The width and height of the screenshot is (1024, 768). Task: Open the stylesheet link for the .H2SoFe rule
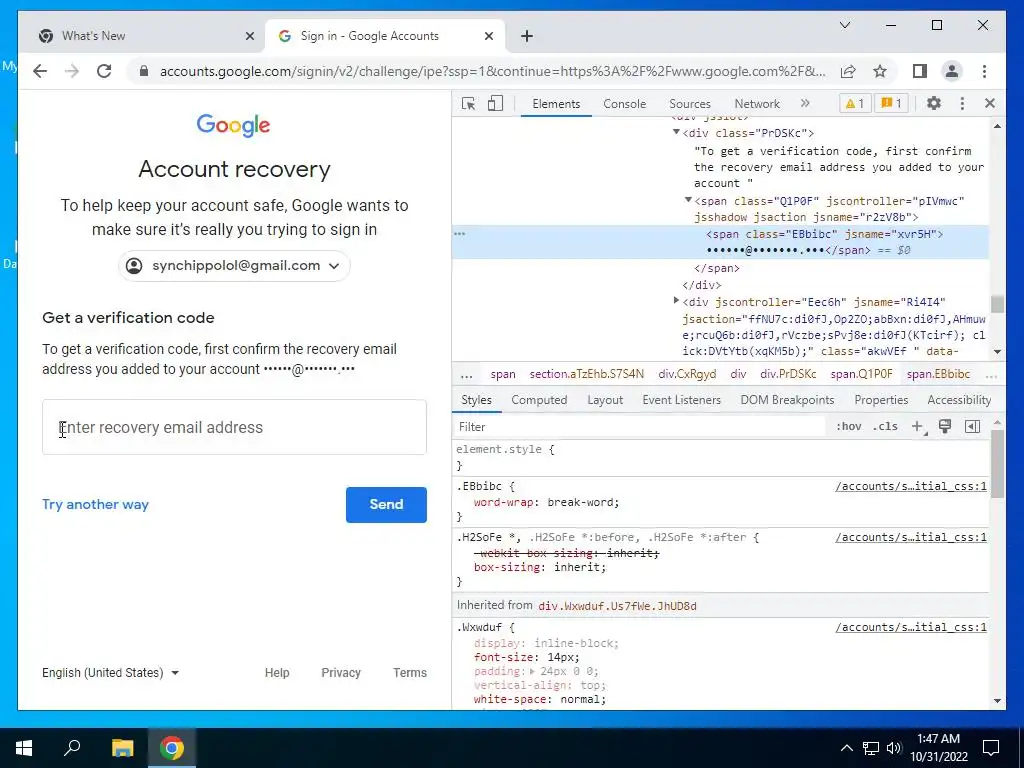tap(911, 537)
